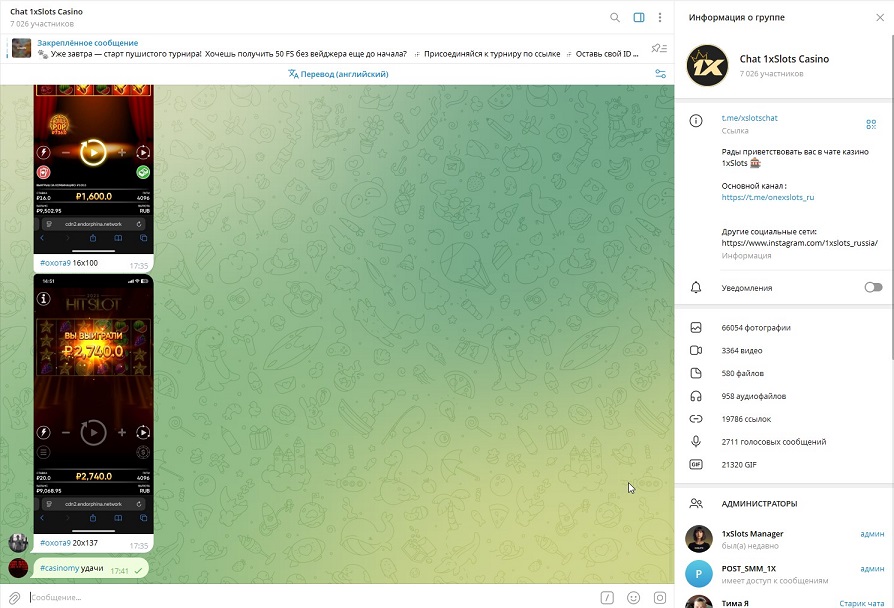
Task: Focus the Сообщение message input field
Action: pos(300,597)
